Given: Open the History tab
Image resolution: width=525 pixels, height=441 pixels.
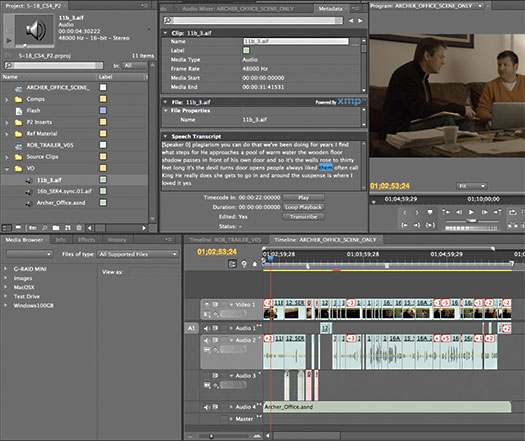Looking at the screenshot, I should pos(117,240).
